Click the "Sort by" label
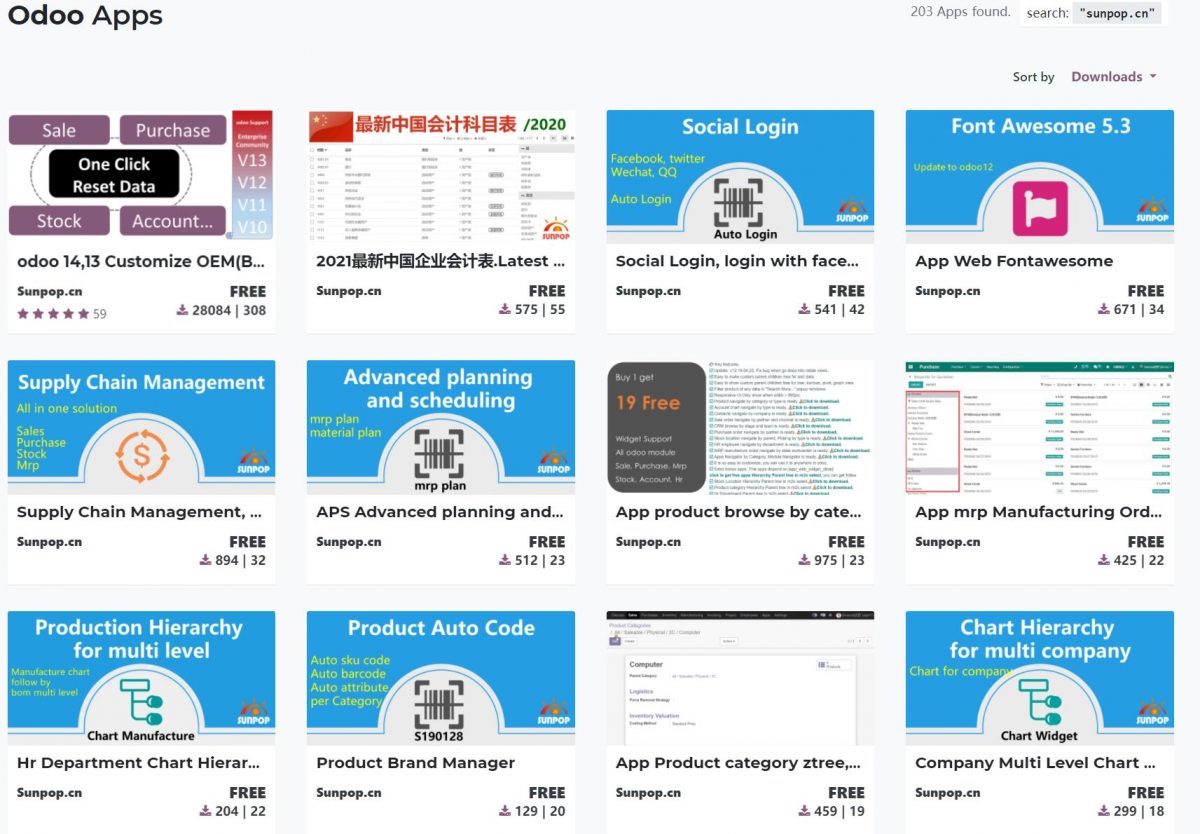Screen dimensions: 1200x834 click(x=1033, y=77)
